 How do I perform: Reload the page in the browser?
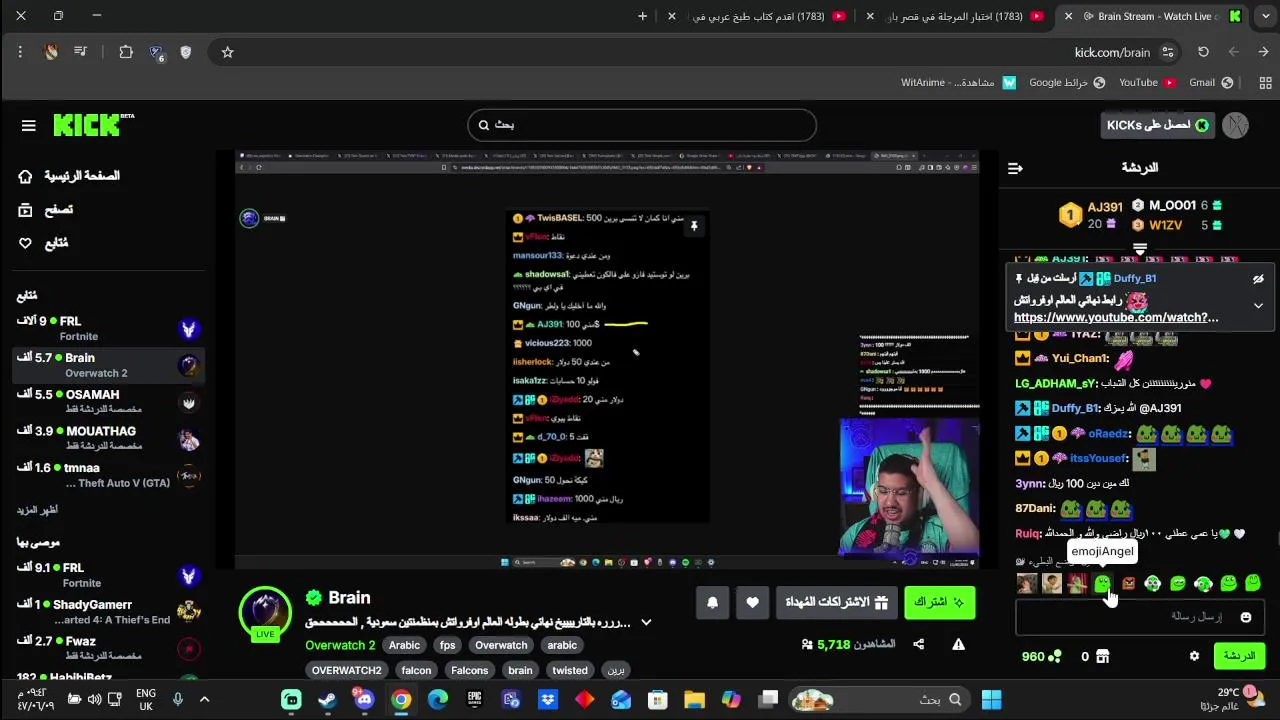pos(1203,52)
